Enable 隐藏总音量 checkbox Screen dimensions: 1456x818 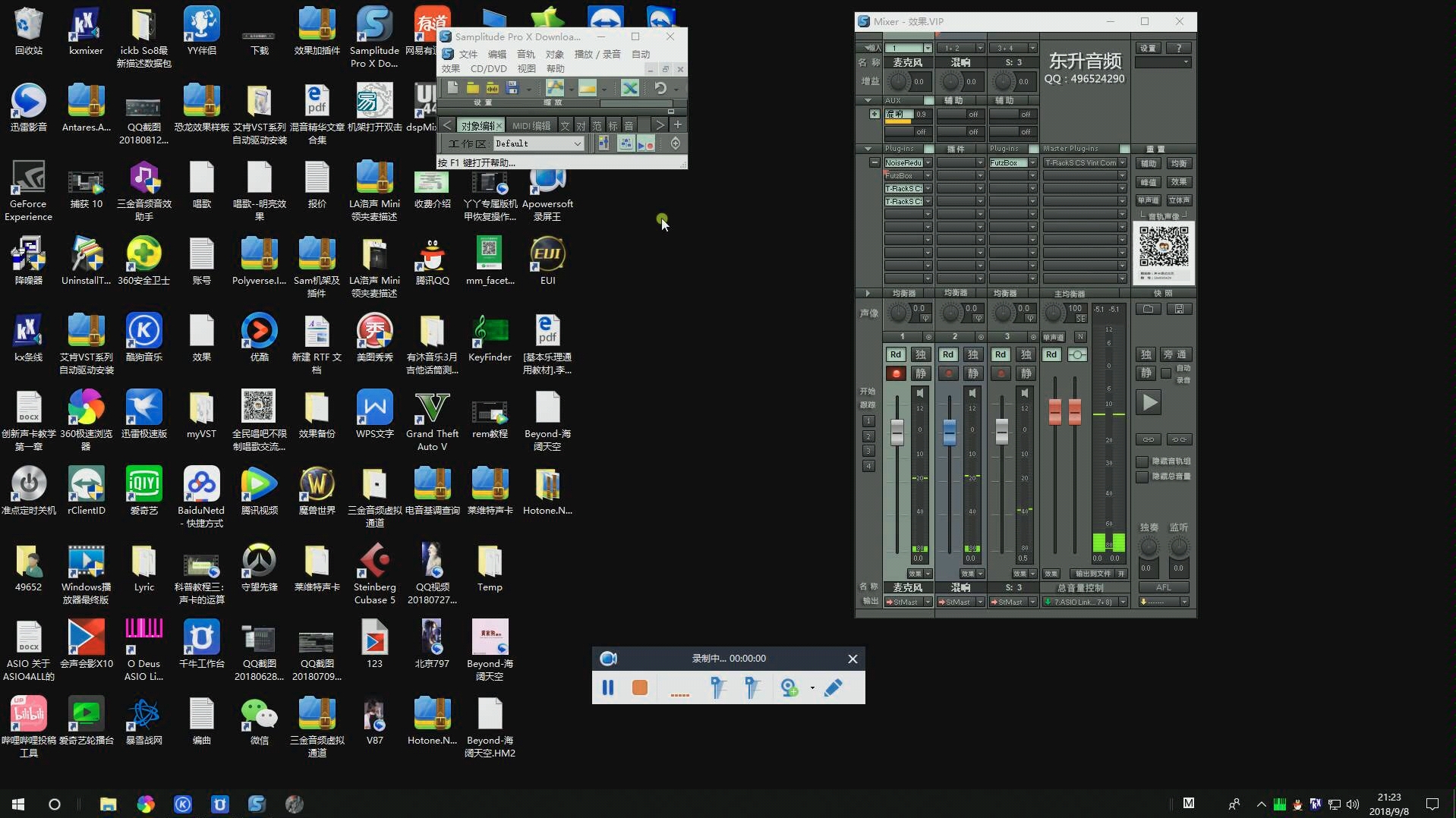click(x=1142, y=477)
